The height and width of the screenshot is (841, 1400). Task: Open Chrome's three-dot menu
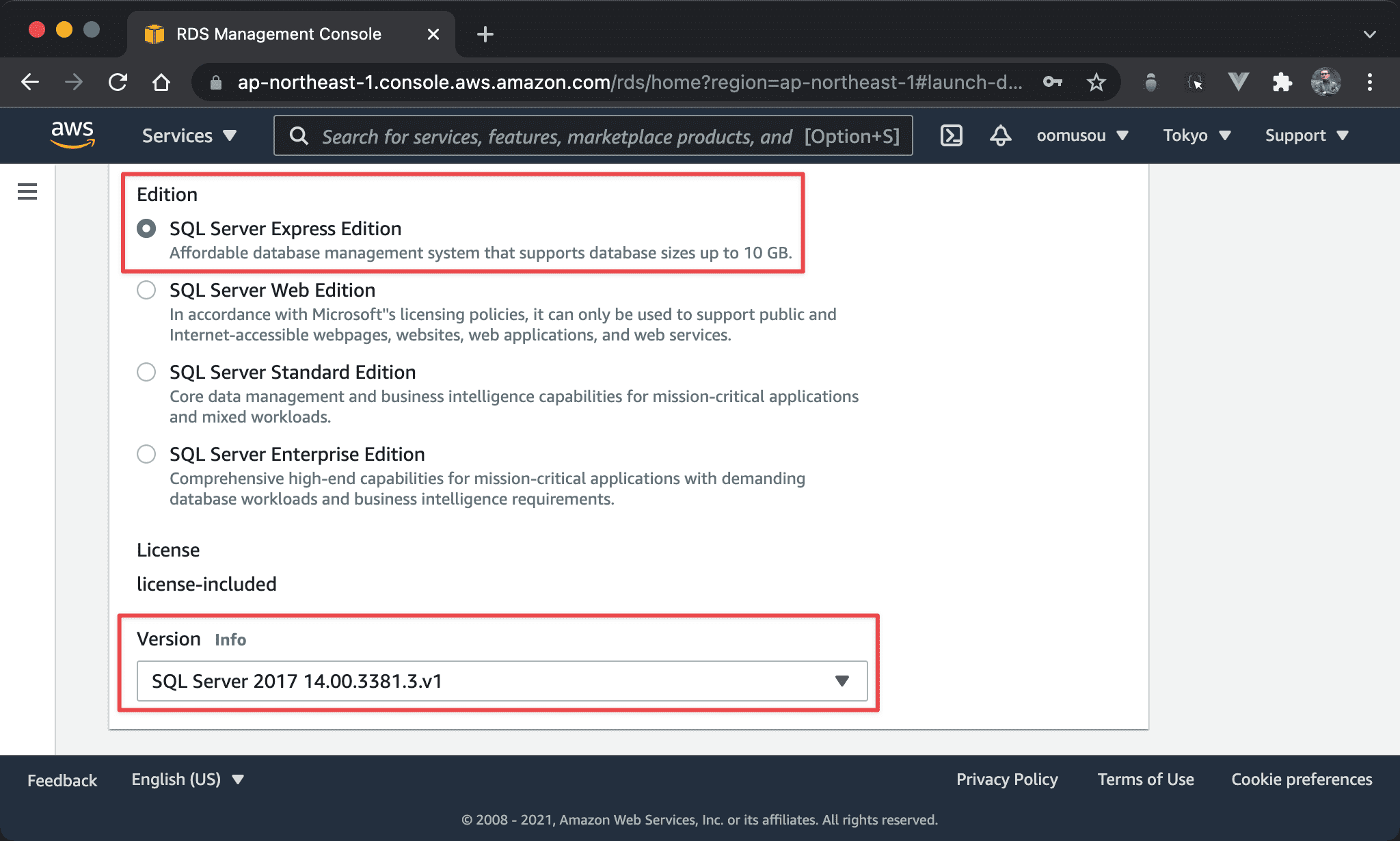(1370, 82)
